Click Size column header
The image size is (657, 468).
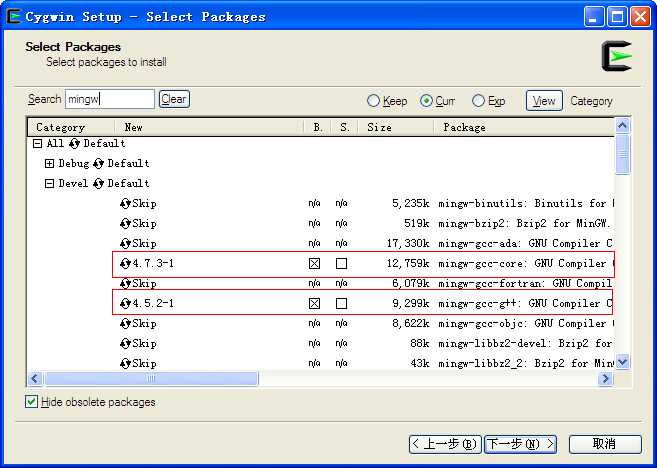point(396,127)
